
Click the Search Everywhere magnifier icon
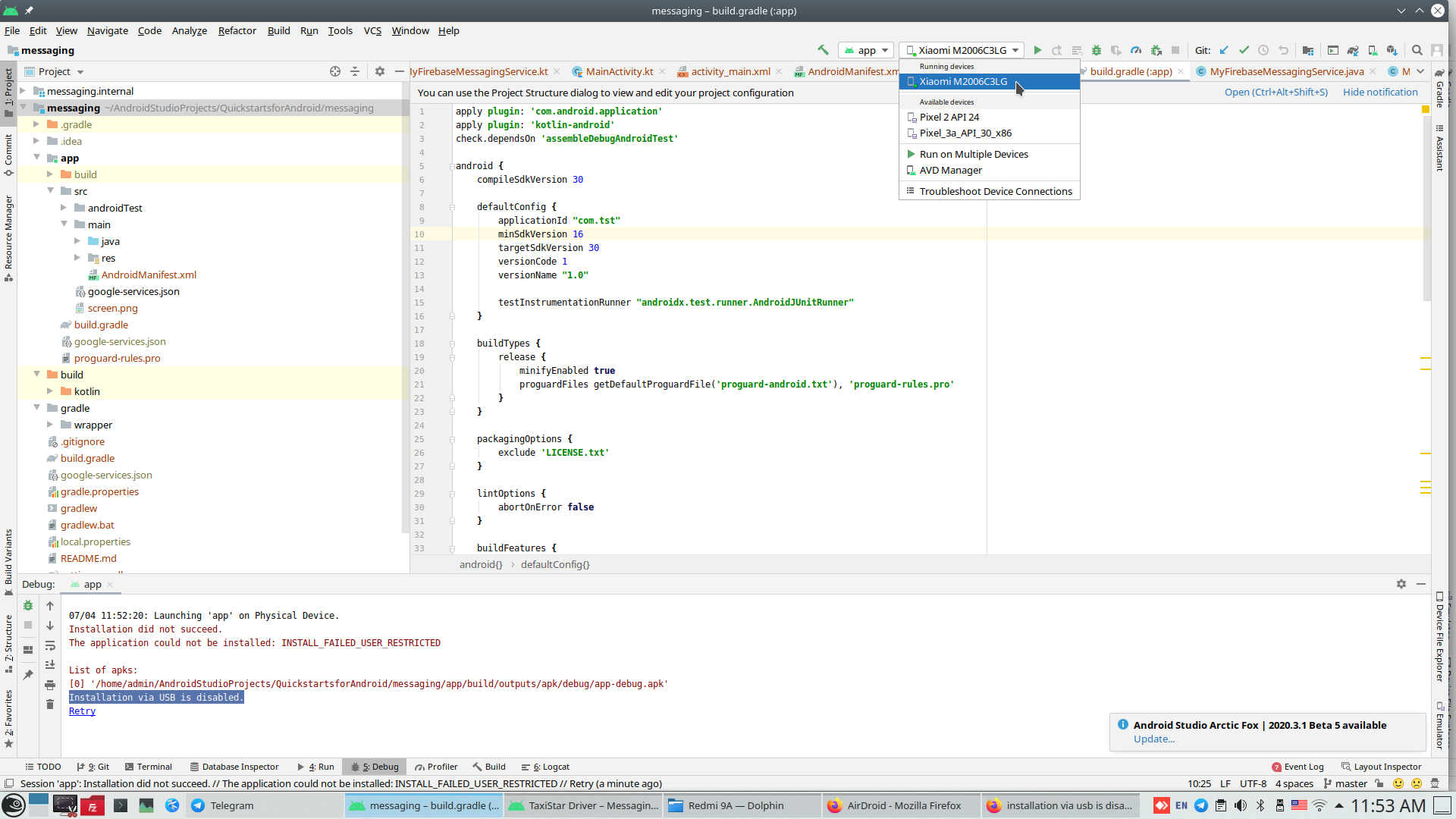(1417, 50)
